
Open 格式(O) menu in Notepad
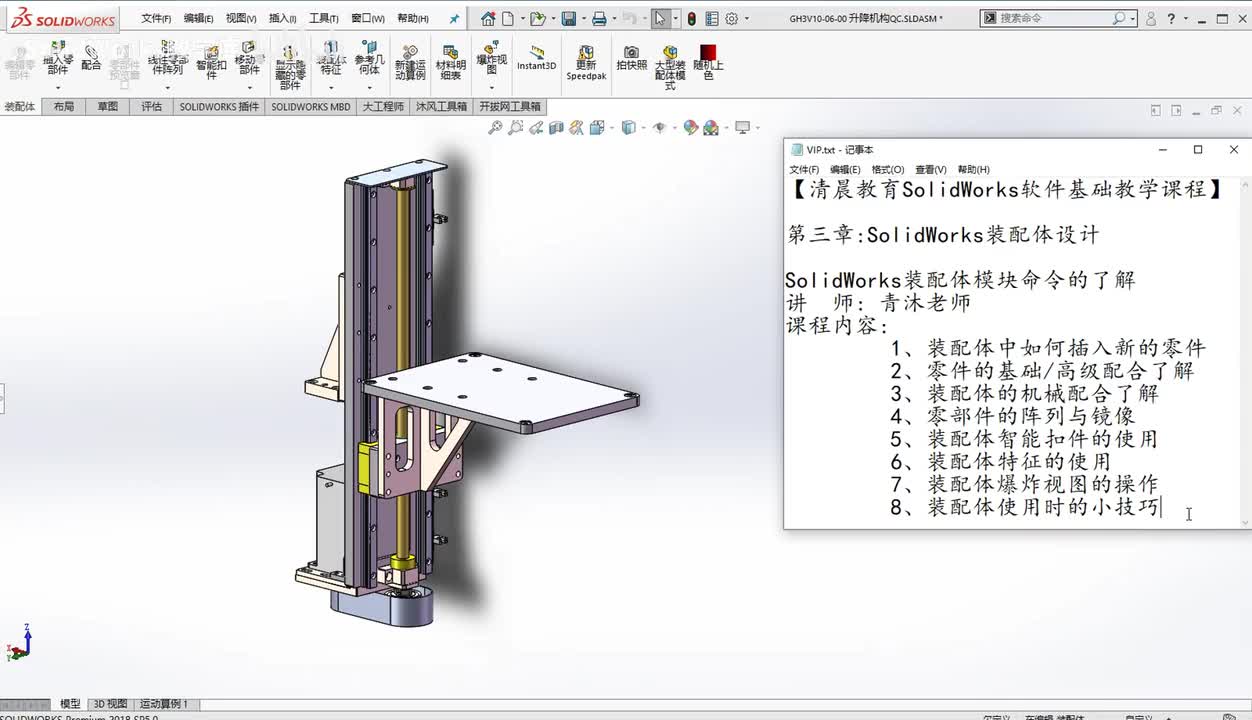point(888,170)
